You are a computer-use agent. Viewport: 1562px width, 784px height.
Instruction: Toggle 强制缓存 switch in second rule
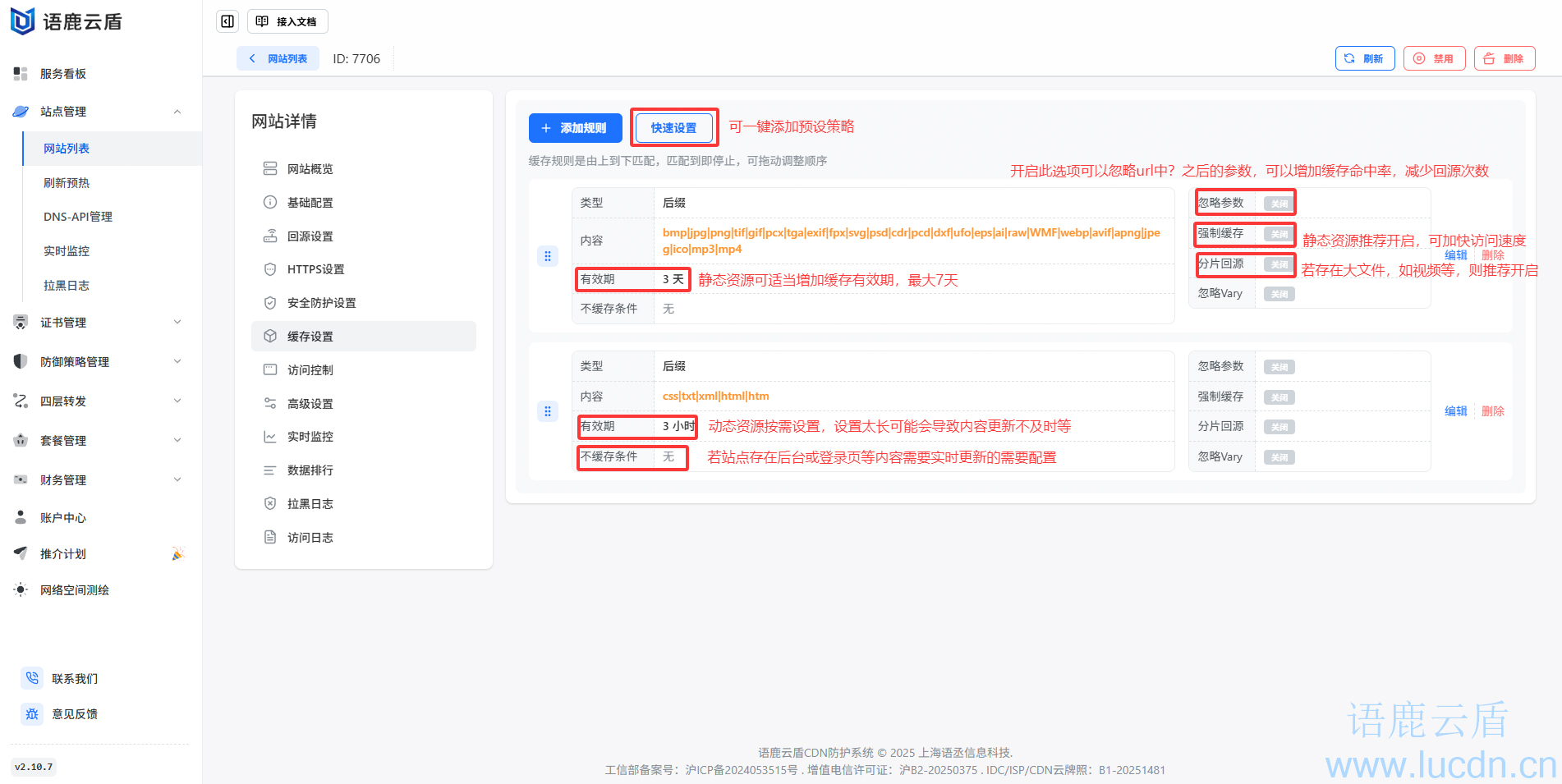tap(1279, 397)
